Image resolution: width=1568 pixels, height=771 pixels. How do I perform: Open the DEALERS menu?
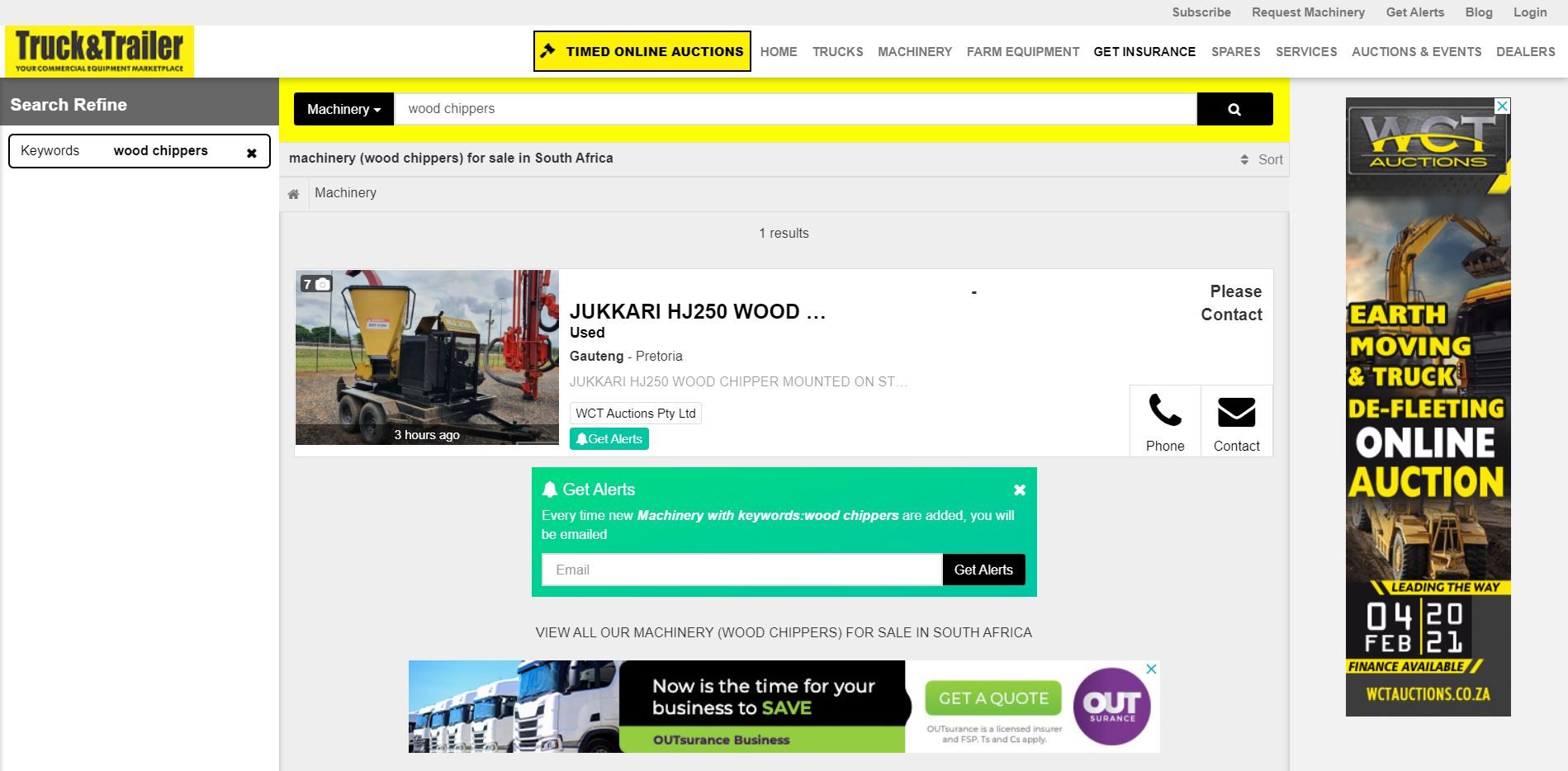point(1525,51)
